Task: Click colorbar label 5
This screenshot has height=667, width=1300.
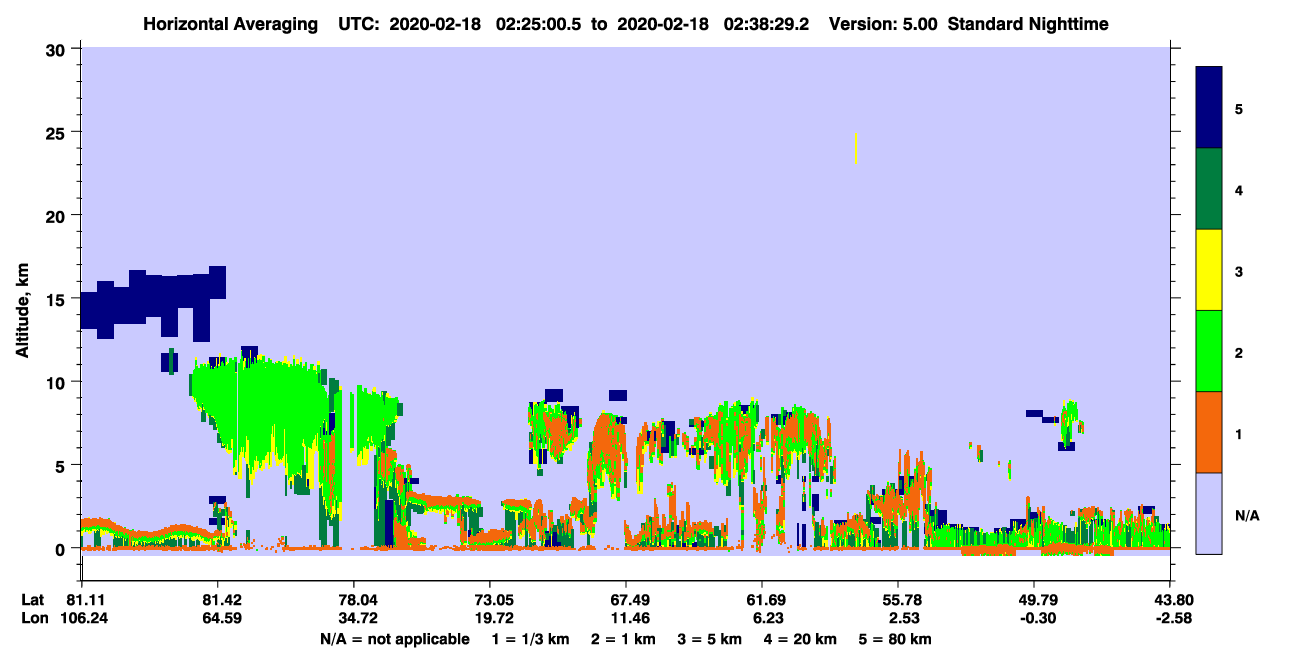Action: pos(1238,109)
